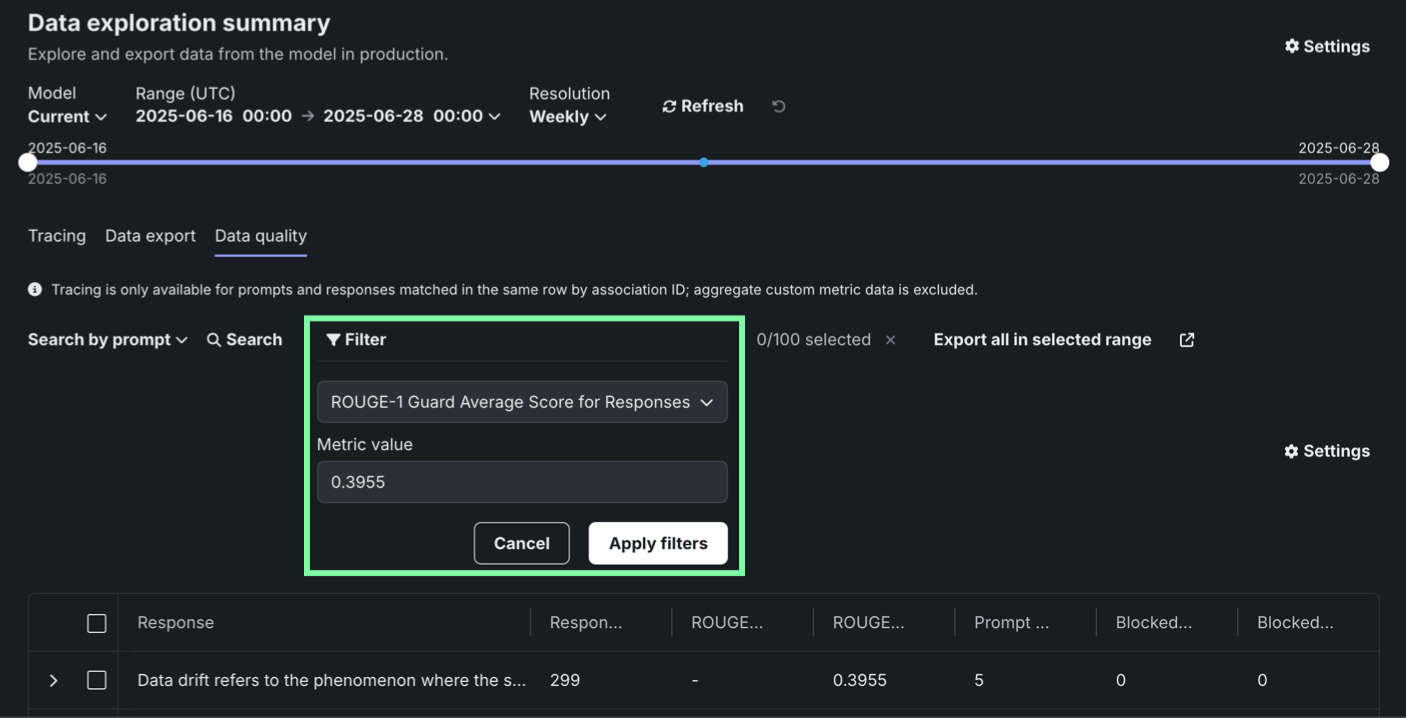Switch to the Tracing tab
The image size is (1406, 718).
(57, 236)
